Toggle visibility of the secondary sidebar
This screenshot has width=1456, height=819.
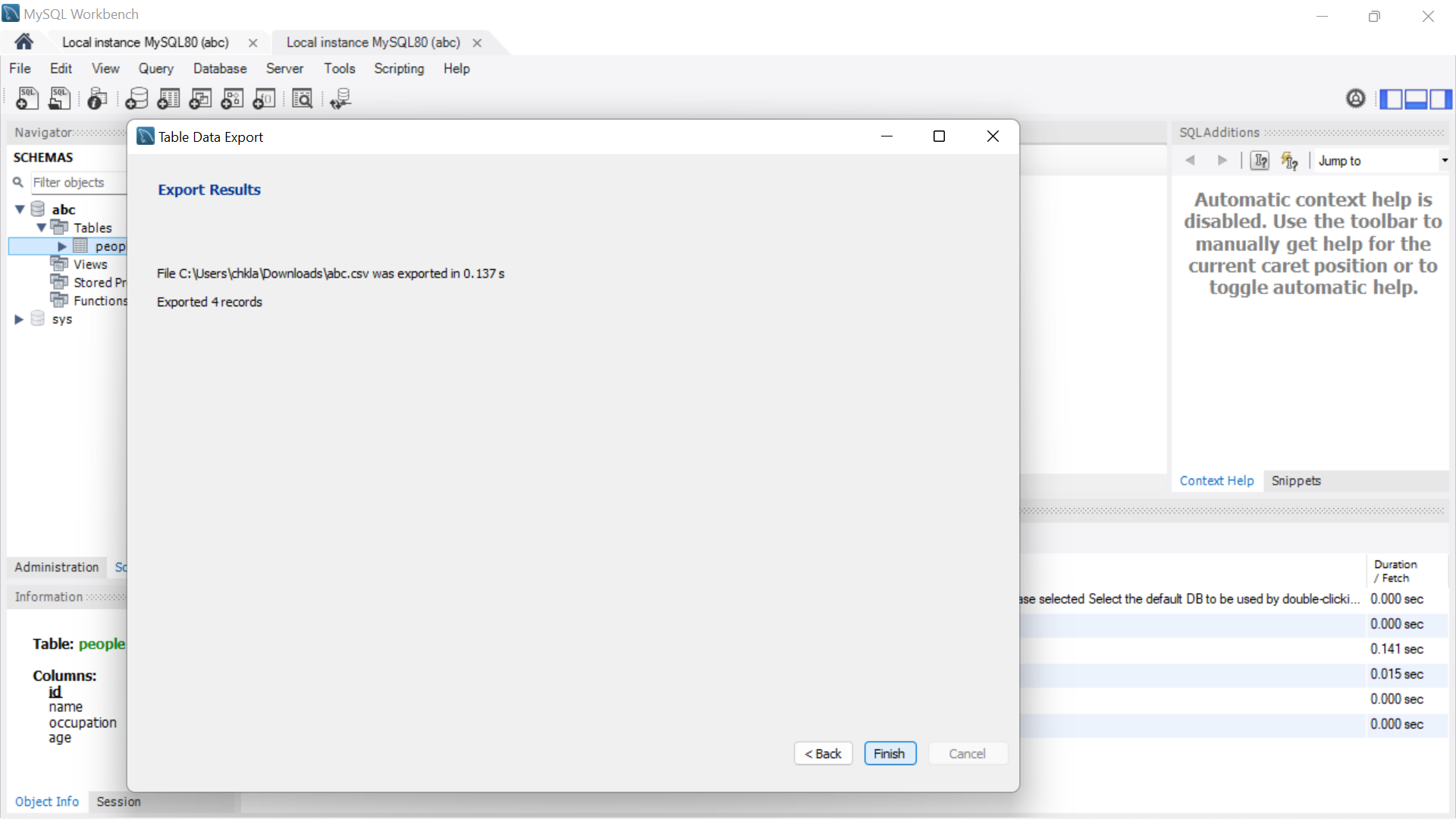pyautogui.click(x=1442, y=99)
